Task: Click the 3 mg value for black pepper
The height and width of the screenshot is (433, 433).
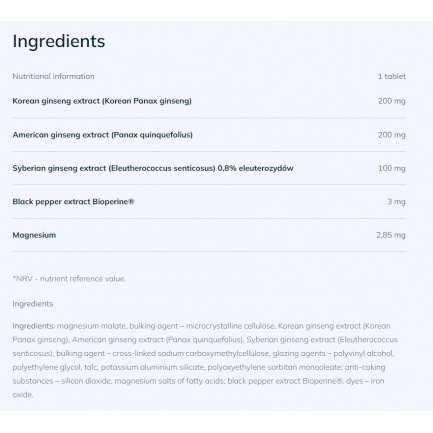Action: (396, 202)
